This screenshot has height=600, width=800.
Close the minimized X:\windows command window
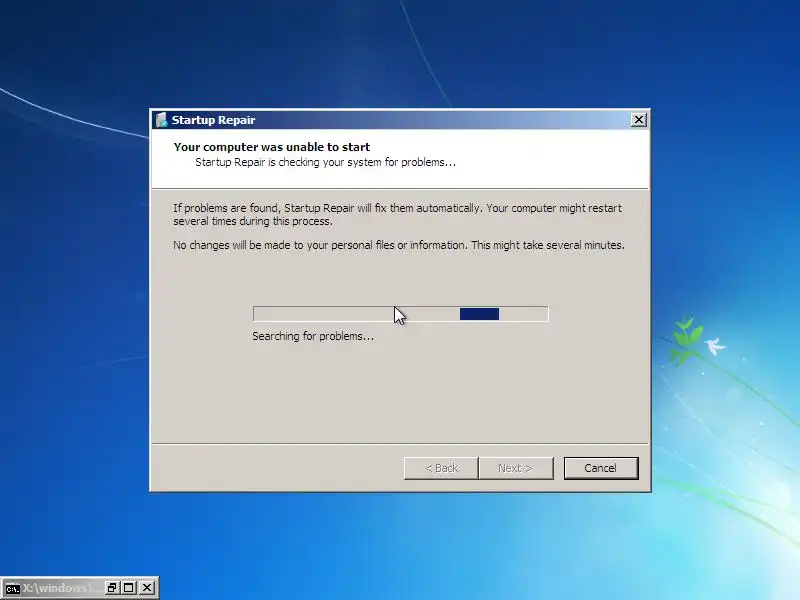(x=146, y=588)
